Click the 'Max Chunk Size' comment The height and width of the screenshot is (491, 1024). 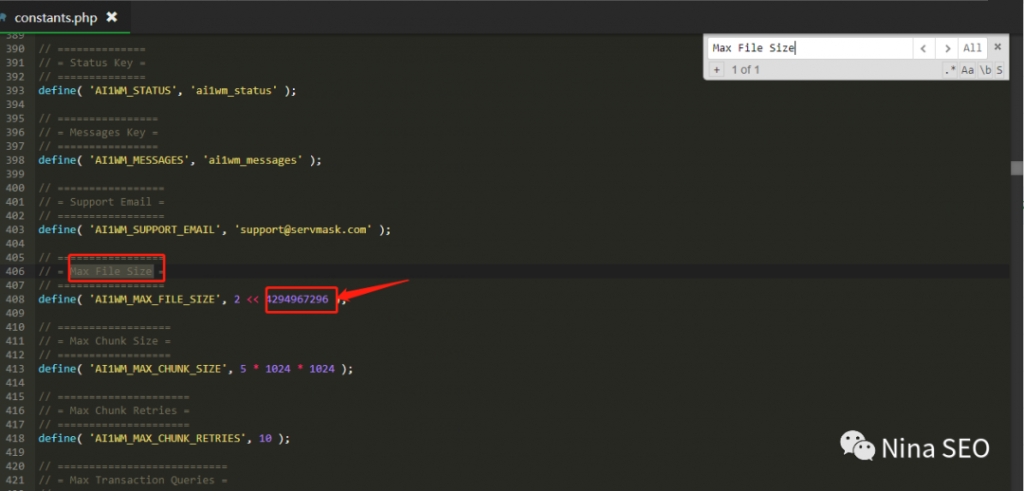pyautogui.click(x=114, y=341)
